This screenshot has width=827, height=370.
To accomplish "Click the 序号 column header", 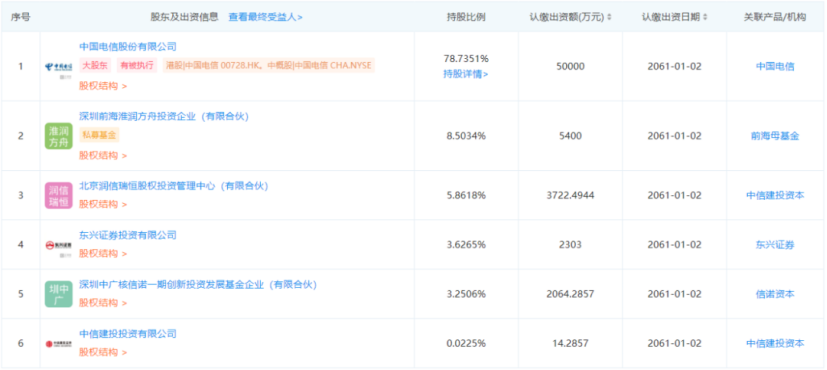I will 21,17.
